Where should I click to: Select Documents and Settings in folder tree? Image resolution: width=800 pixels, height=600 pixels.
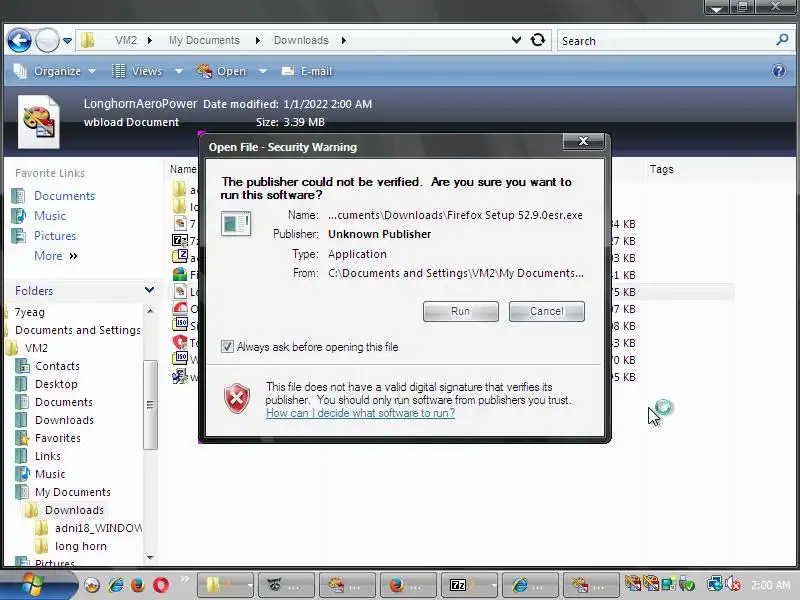(78, 330)
